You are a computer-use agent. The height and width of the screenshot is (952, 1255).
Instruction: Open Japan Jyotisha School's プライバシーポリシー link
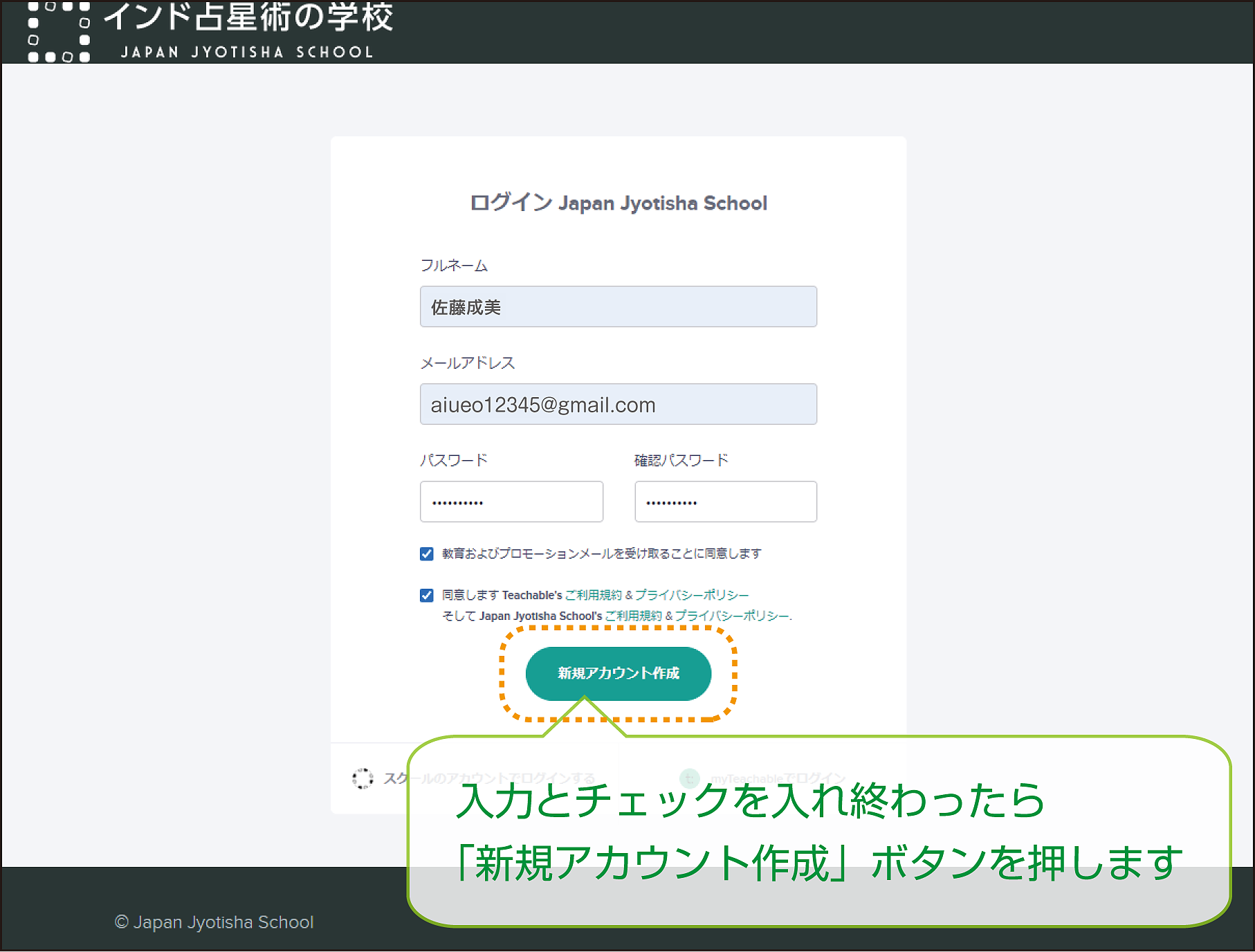732,616
